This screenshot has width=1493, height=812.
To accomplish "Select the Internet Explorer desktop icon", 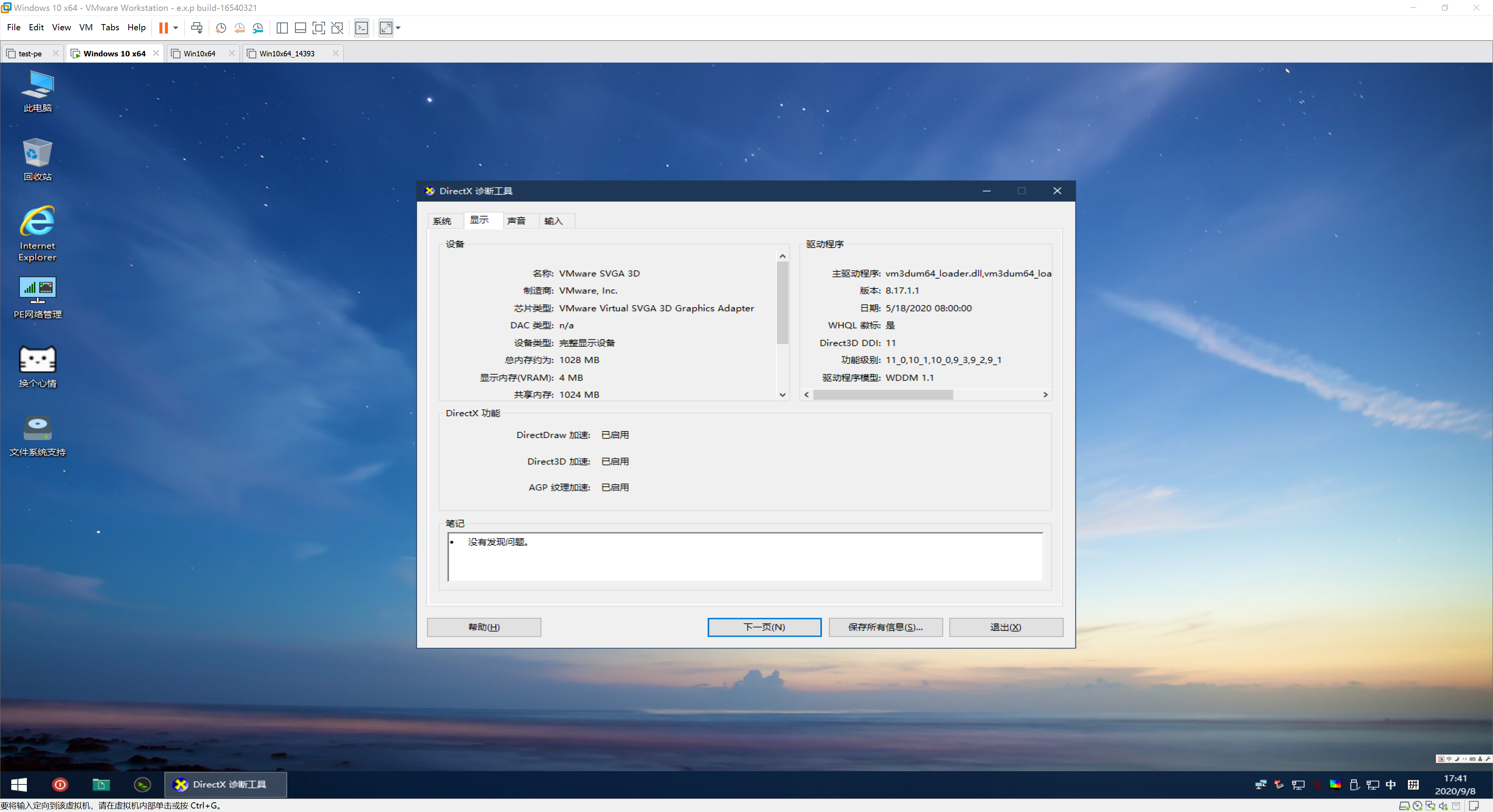I will [x=38, y=234].
